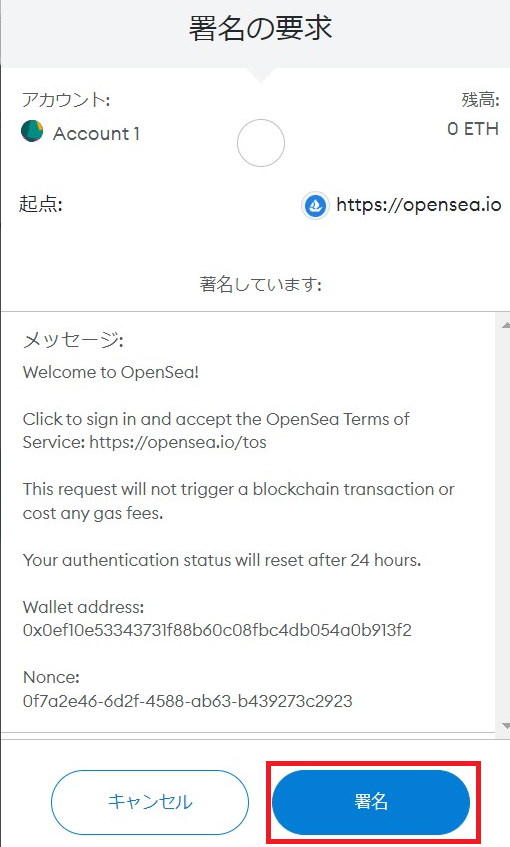Click the message scroll down arrow
The height and width of the screenshot is (847, 510).
(x=505, y=726)
